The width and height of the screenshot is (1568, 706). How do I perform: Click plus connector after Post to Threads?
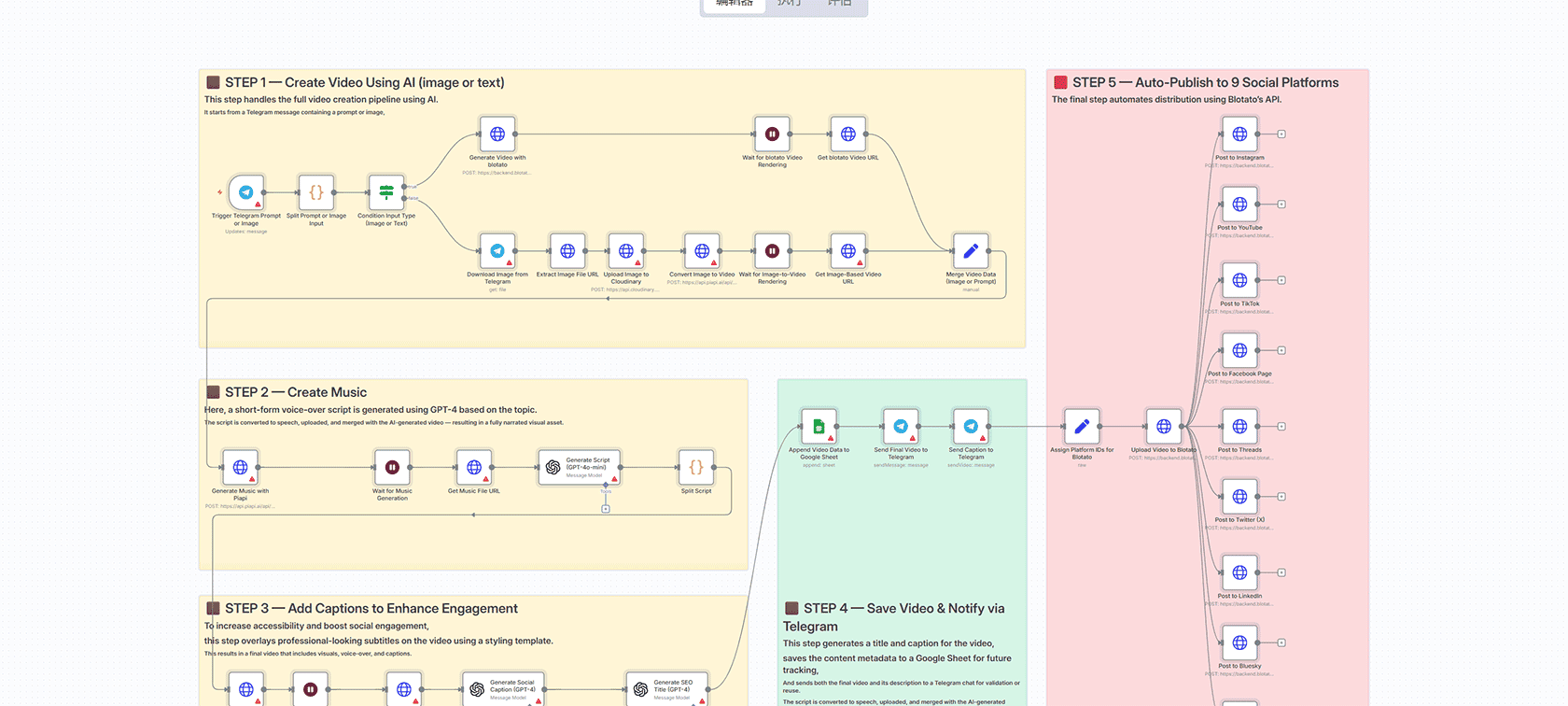(x=1281, y=427)
